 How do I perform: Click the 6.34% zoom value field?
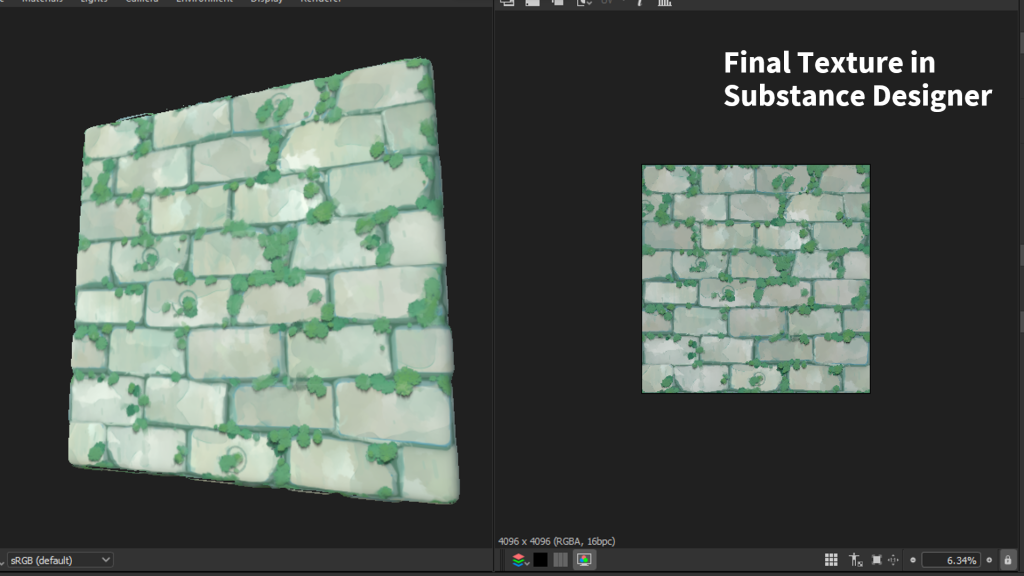[951, 560]
